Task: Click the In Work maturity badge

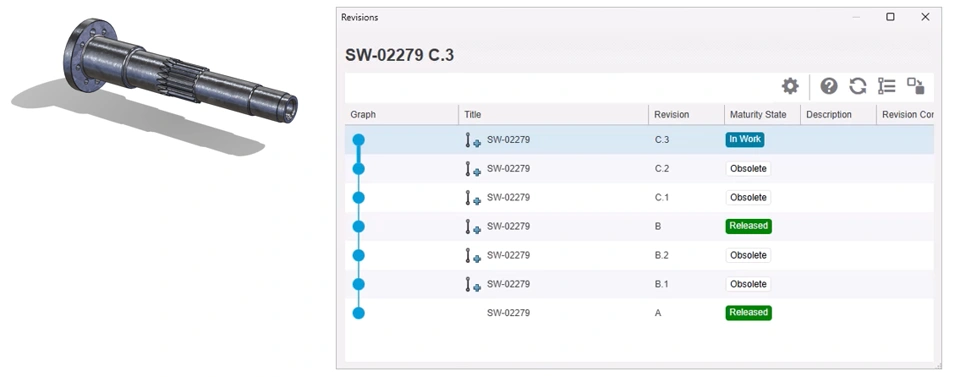Action: coord(745,140)
